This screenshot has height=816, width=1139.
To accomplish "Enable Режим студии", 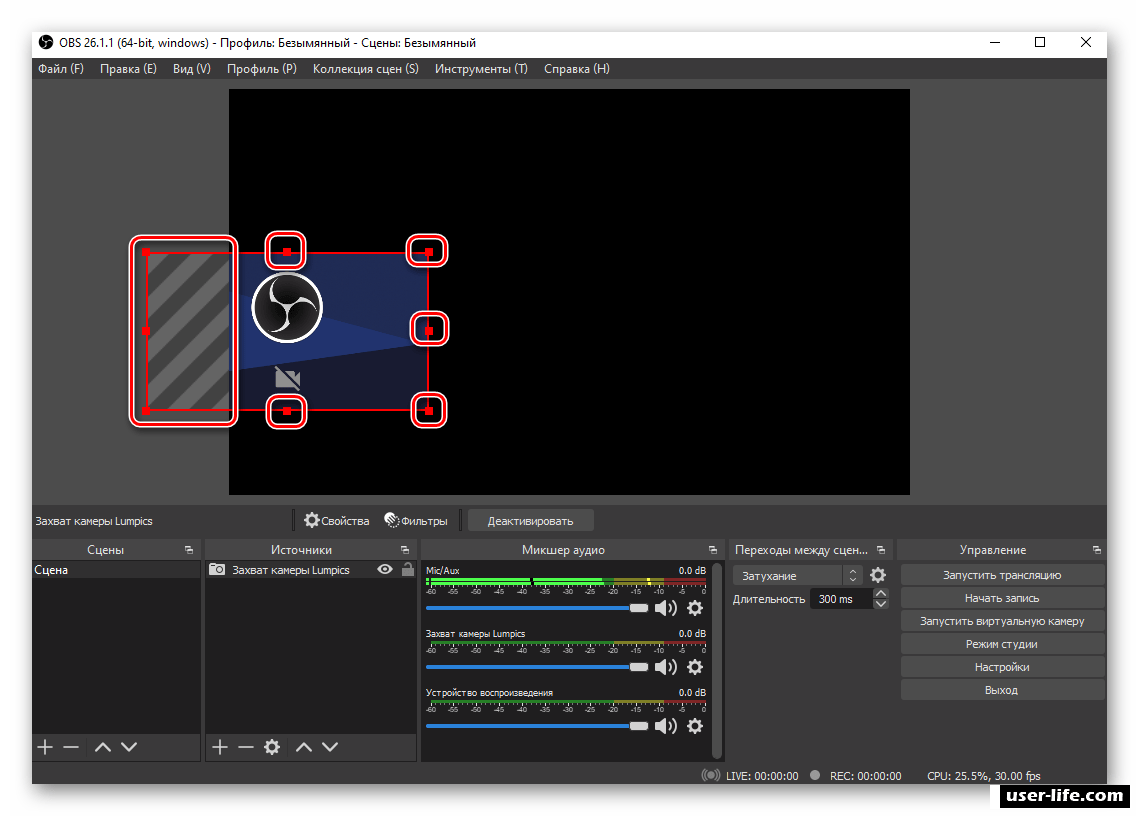I will (1002, 644).
